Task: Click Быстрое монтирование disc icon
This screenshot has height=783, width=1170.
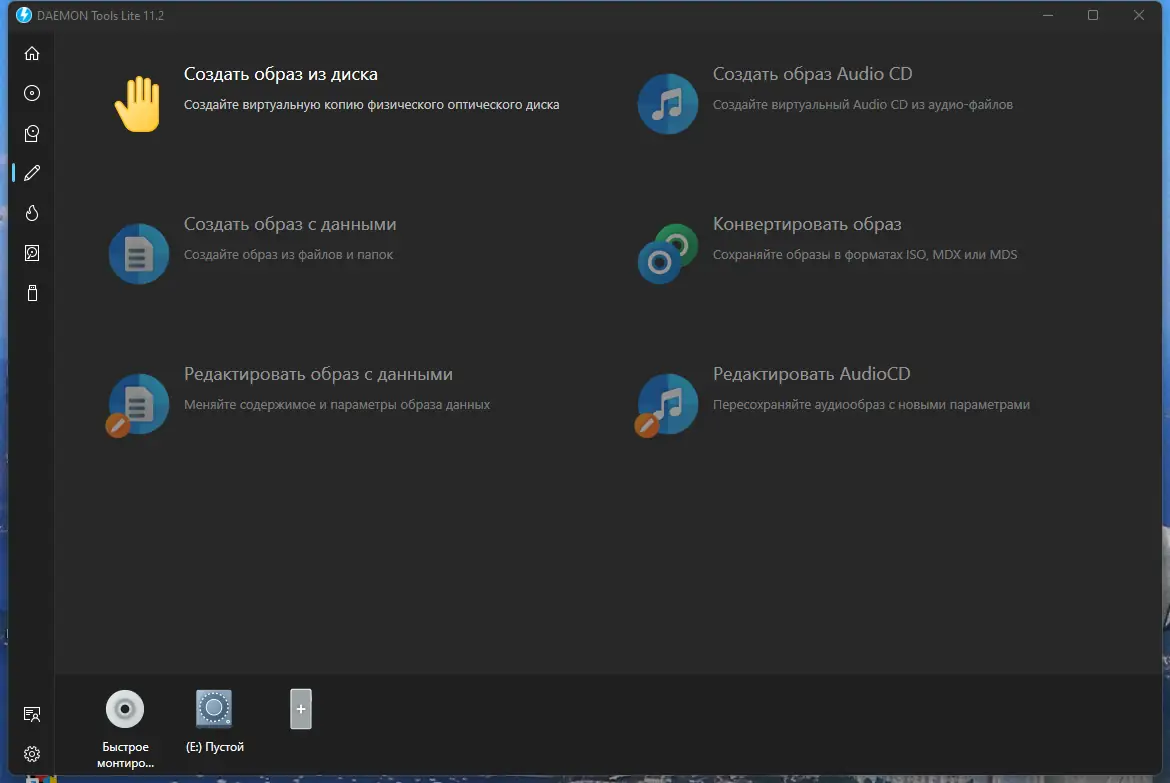Action: click(x=125, y=709)
